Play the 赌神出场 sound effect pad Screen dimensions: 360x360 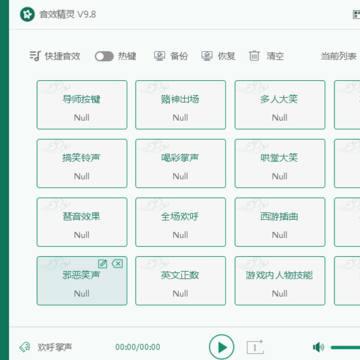click(x=180, y=105)
